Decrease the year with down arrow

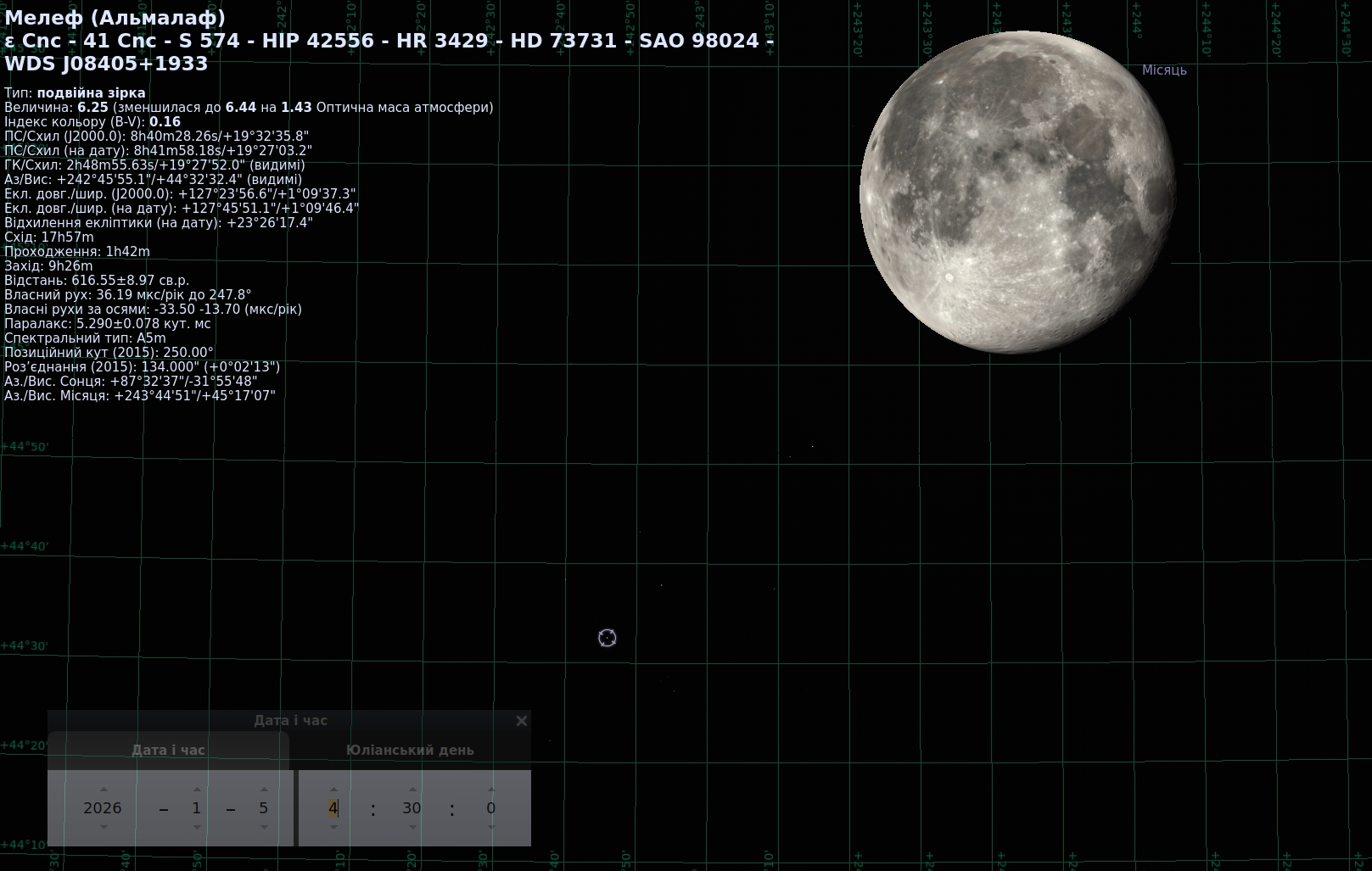click(104, 827)
